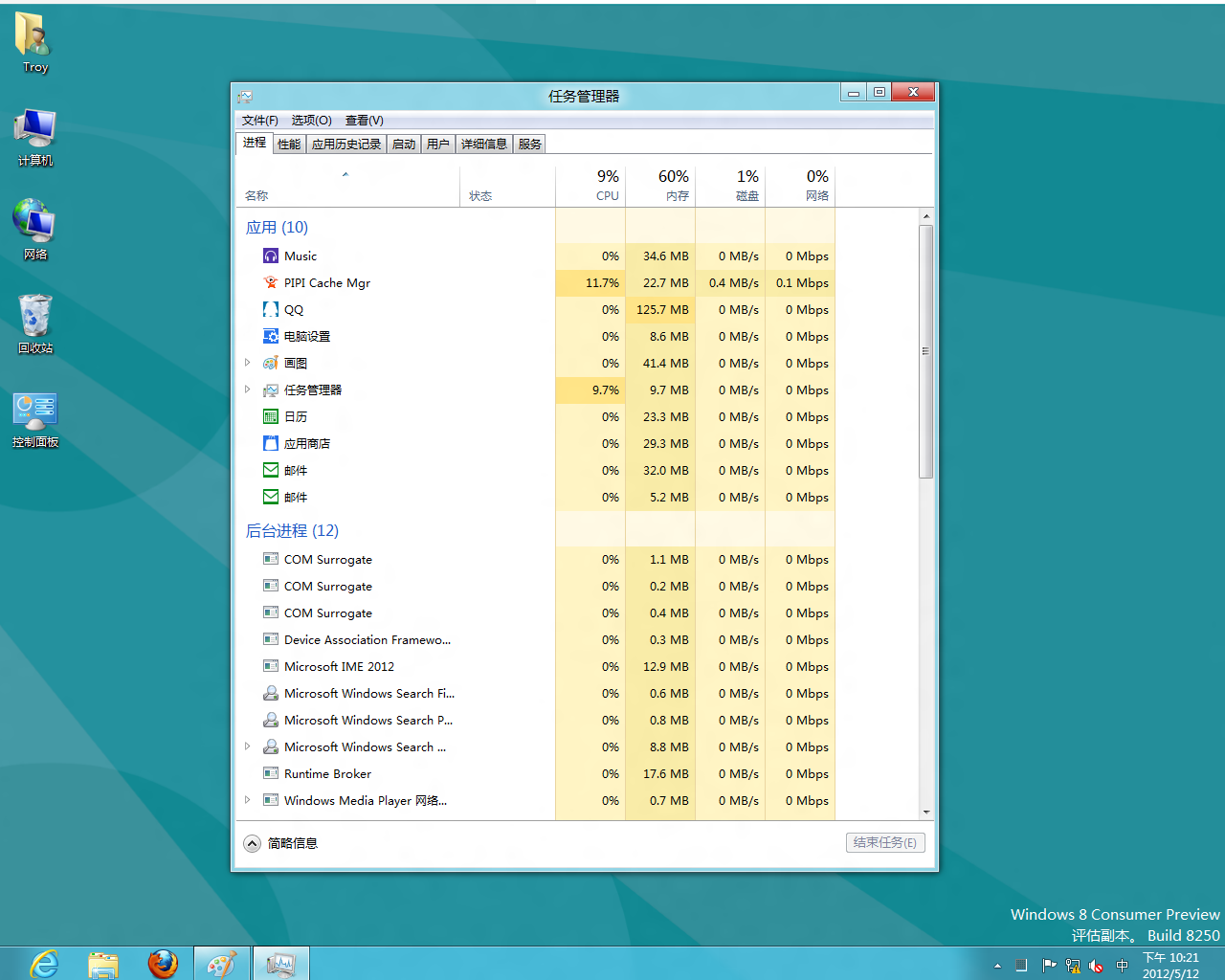Open 网络 desktop icon

tap(34, 231)
